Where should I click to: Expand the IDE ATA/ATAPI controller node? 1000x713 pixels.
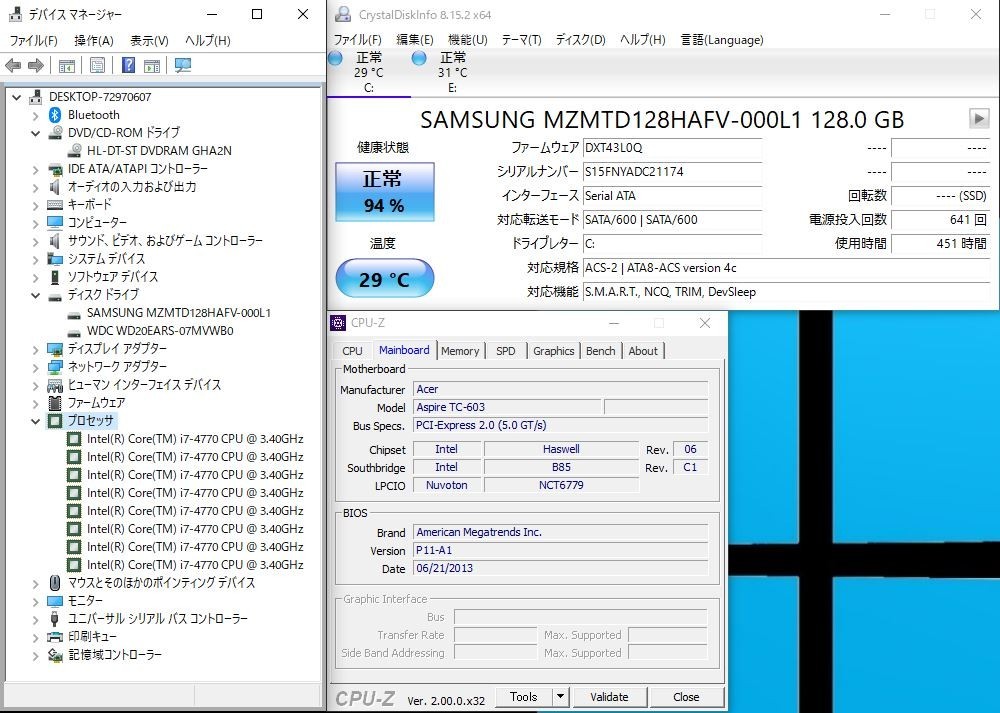36,170
